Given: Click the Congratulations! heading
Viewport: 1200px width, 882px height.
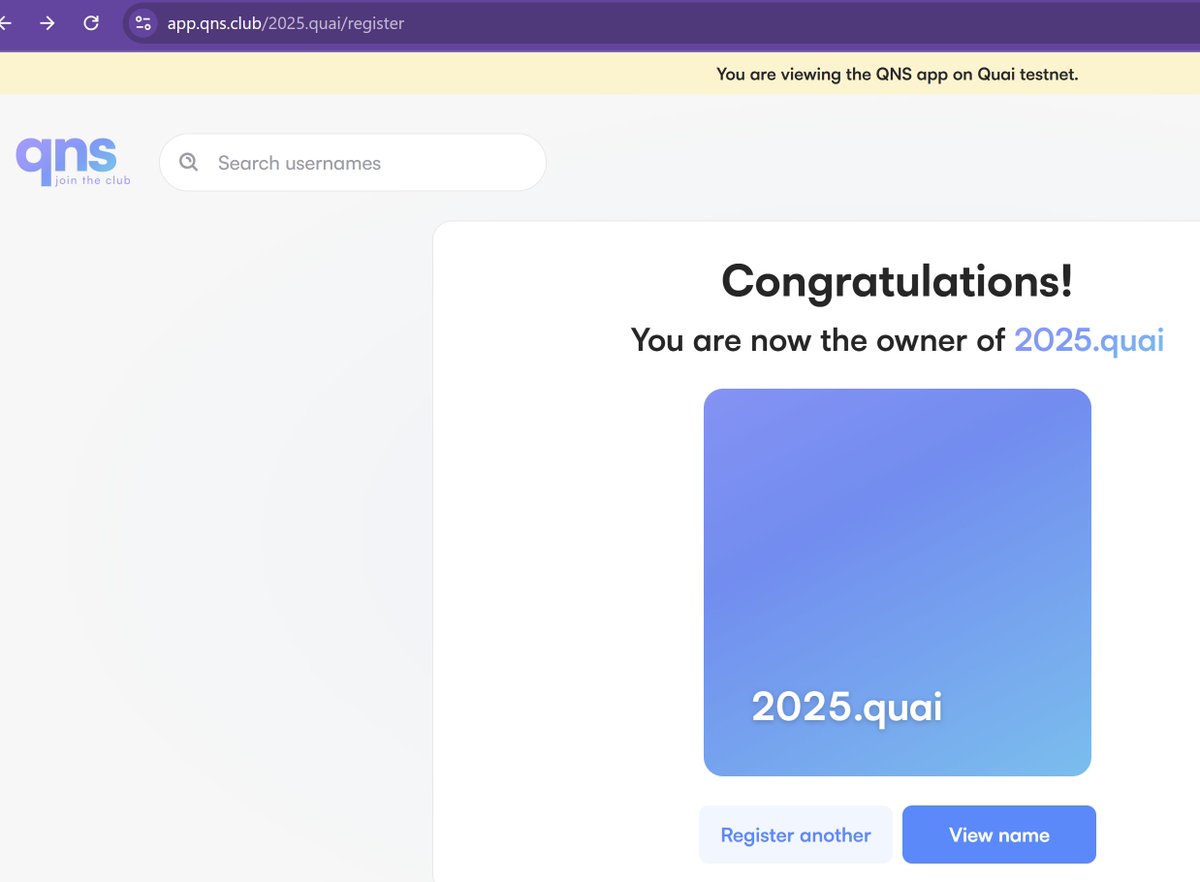Looking at the screenshot, I should tap(897, 280).
